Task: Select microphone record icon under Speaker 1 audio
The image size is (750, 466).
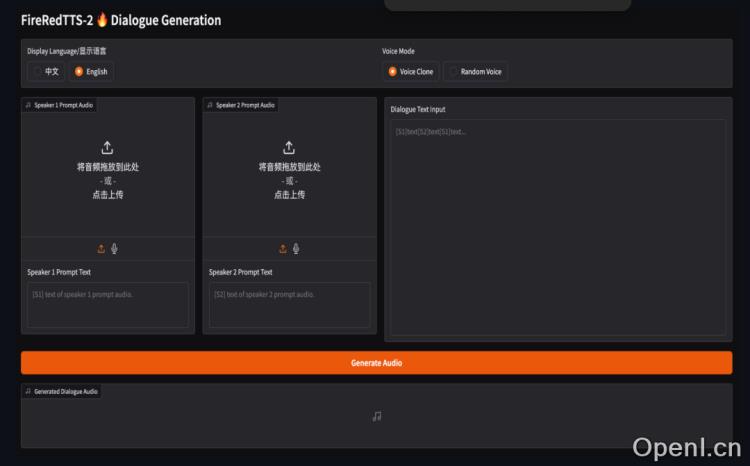Action: click(x=114, y=249)
